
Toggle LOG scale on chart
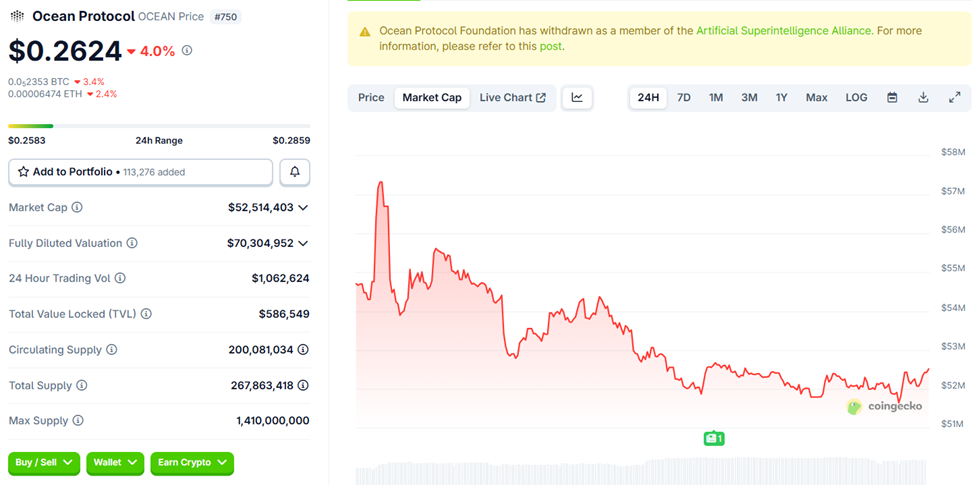tap(856, 97)
